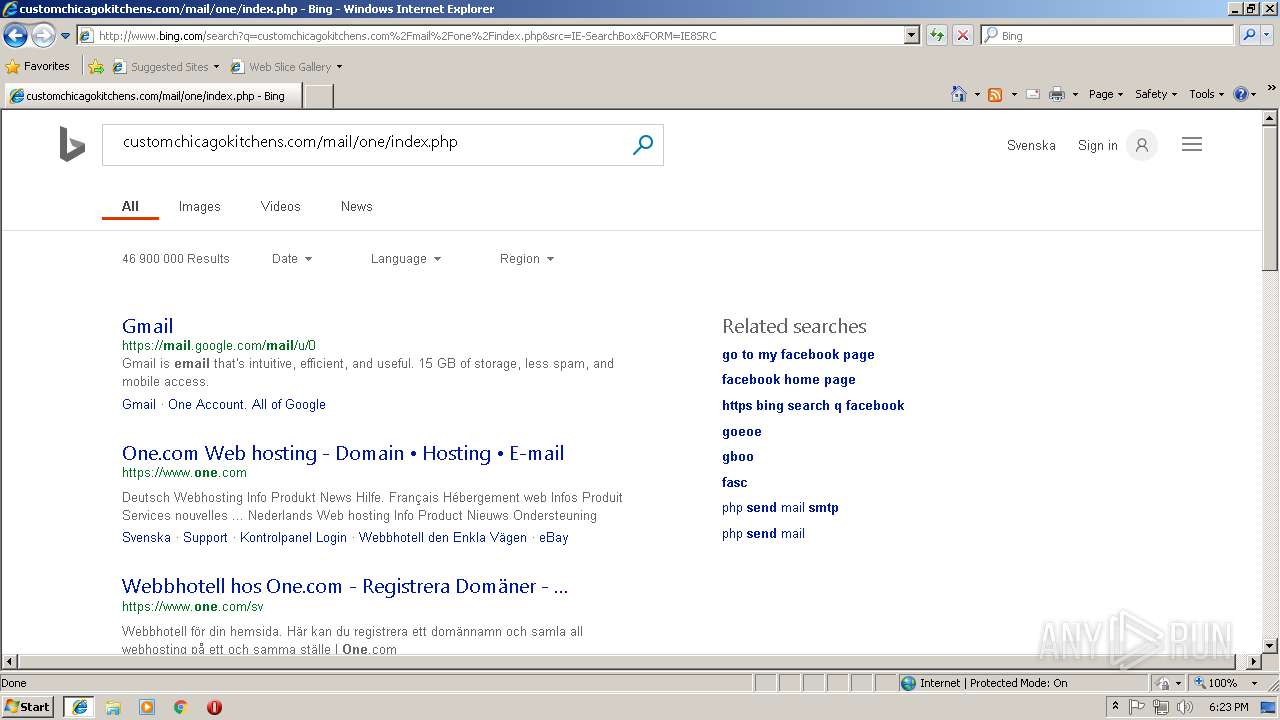Expand the Language filter dropdown
The image size is (1280, 720).
406,258
